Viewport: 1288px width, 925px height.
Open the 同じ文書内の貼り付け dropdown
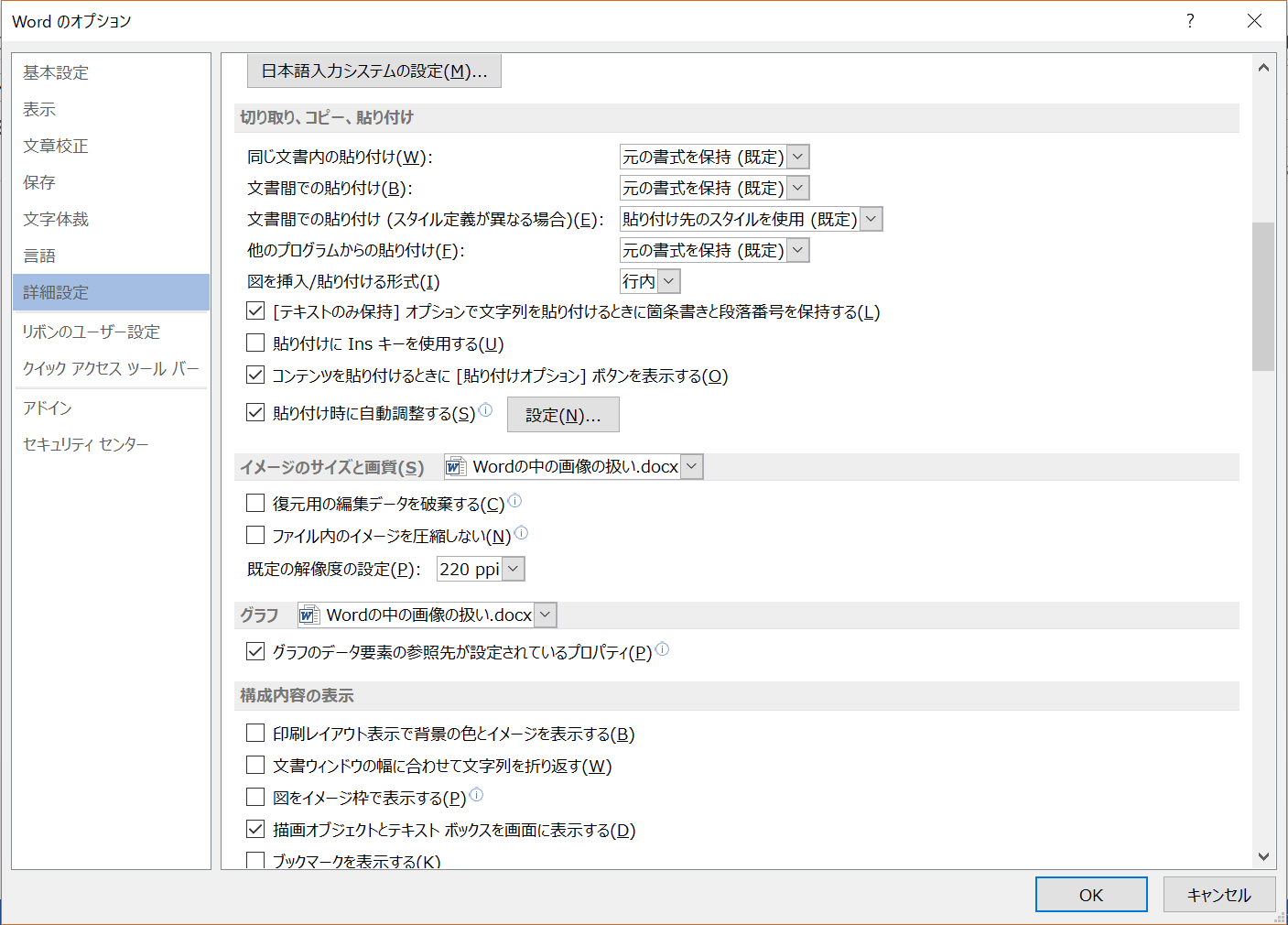point(796,157)
